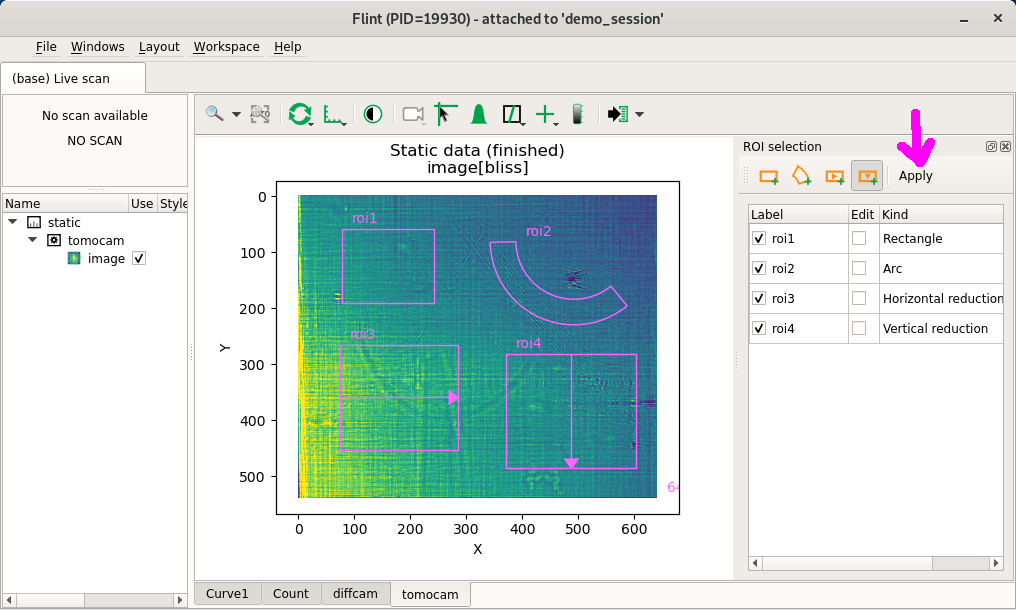
Task: Click the Name column header
Action: click(65, 204)
